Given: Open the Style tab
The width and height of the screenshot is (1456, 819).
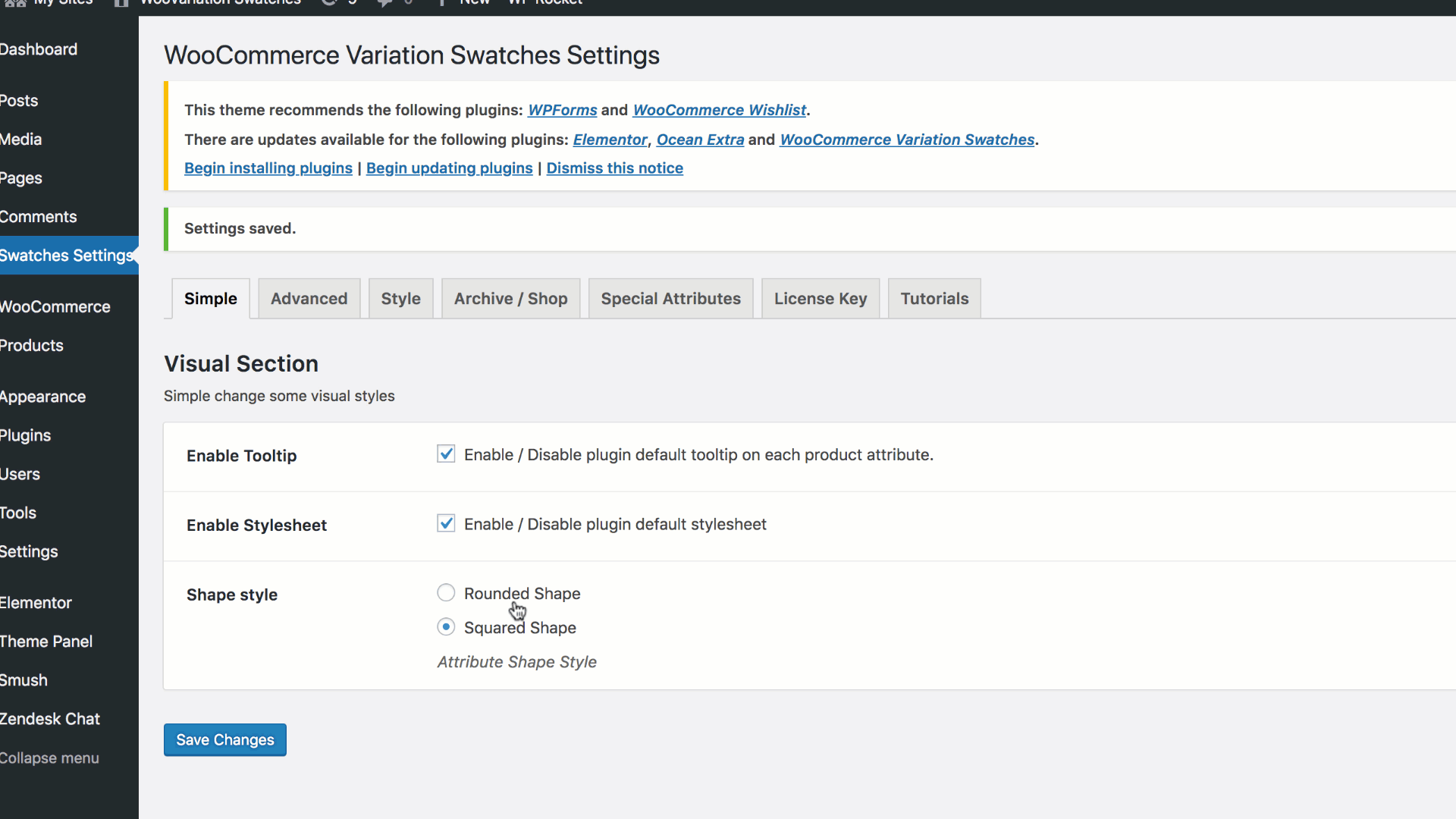Looking at the screenshot, I should [400, 299].
